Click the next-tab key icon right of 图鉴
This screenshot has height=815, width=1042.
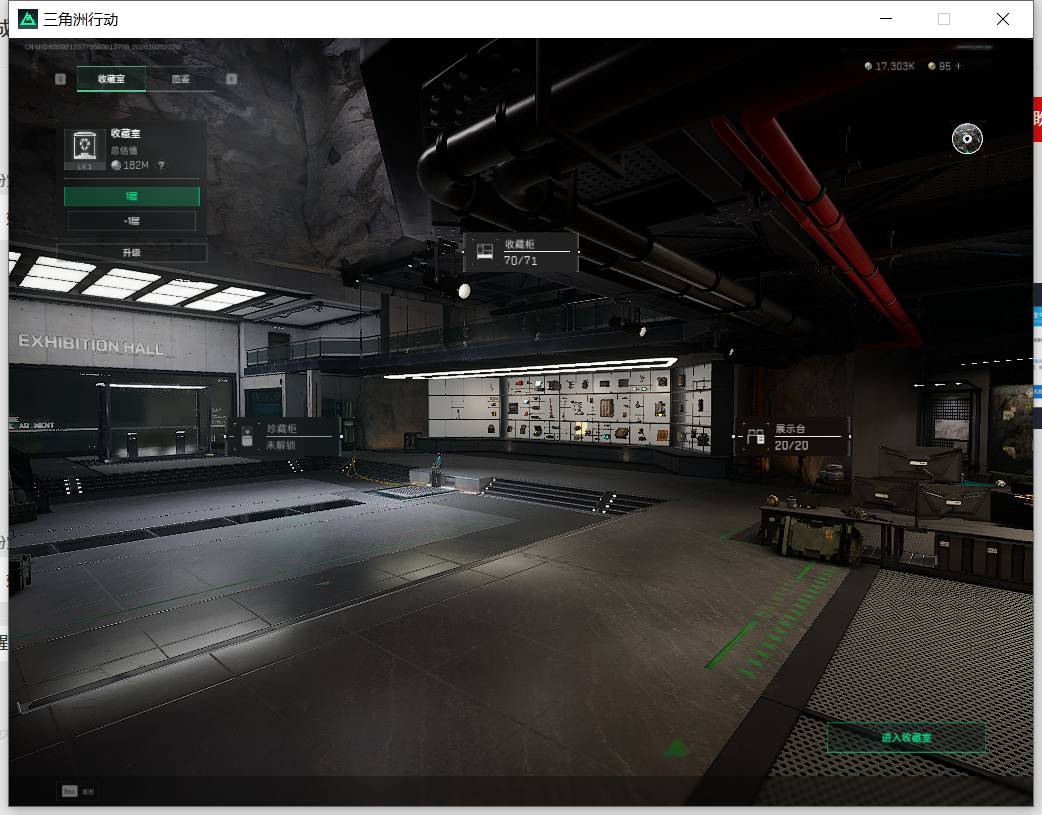coord(231,79)
